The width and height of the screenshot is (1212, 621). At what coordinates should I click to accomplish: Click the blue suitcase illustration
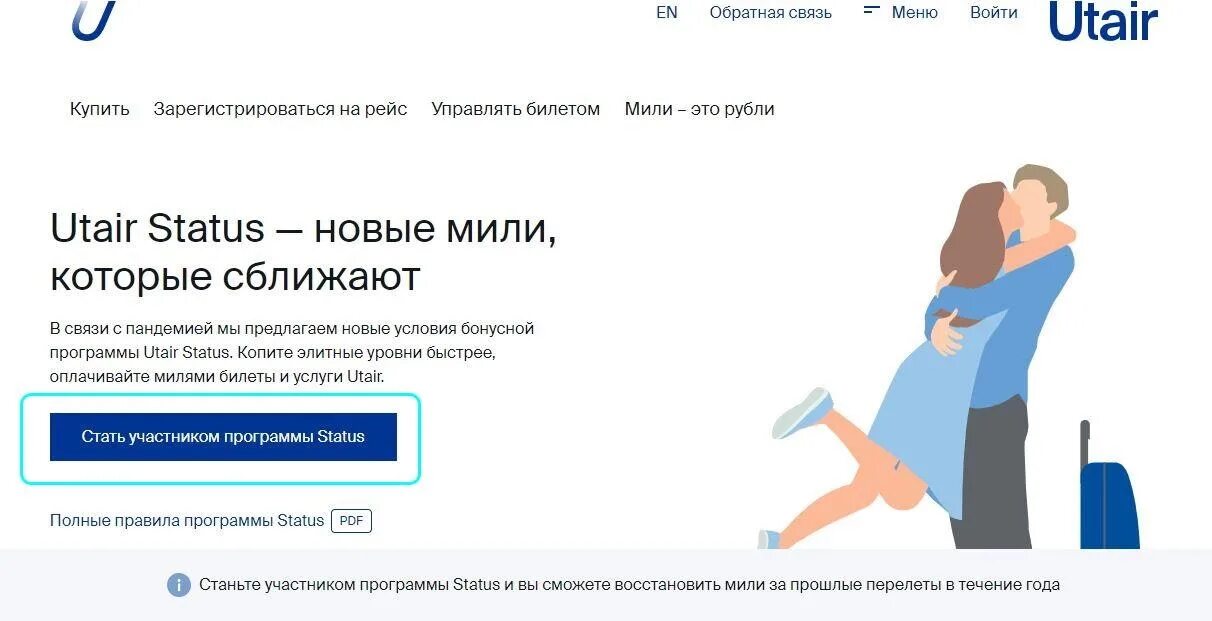1107,487
